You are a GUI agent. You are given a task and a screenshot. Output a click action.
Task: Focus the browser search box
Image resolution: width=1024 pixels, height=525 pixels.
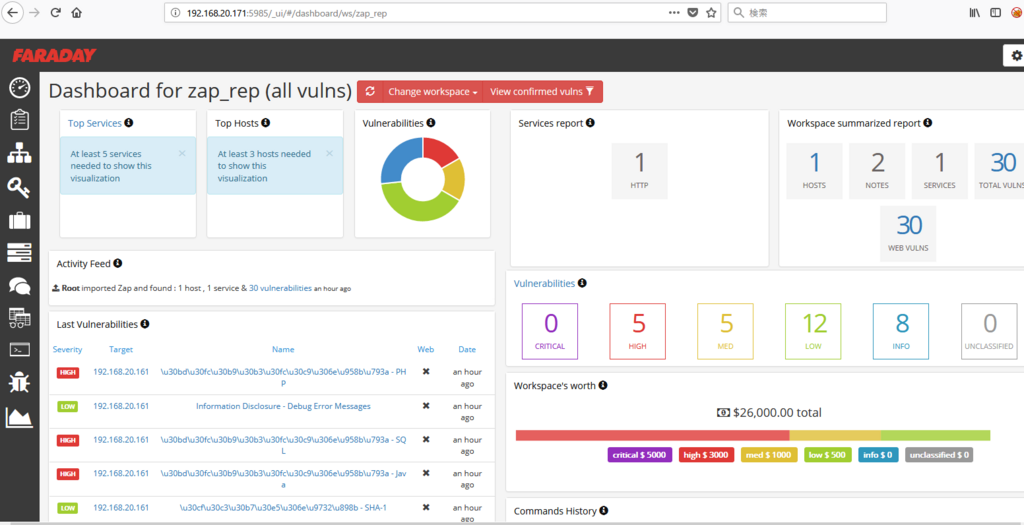(x=807, y=12)
